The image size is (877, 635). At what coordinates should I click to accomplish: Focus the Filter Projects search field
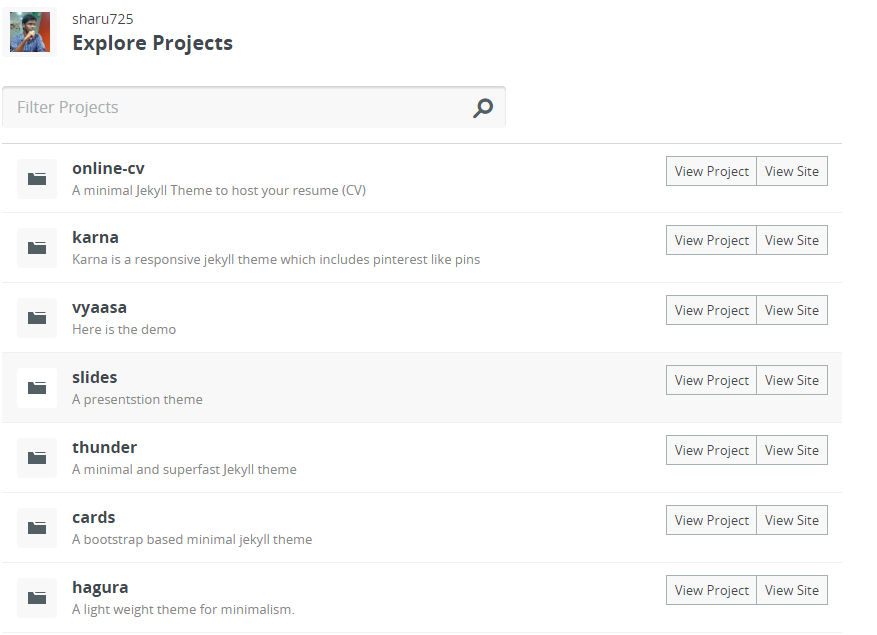pos(254,107)
